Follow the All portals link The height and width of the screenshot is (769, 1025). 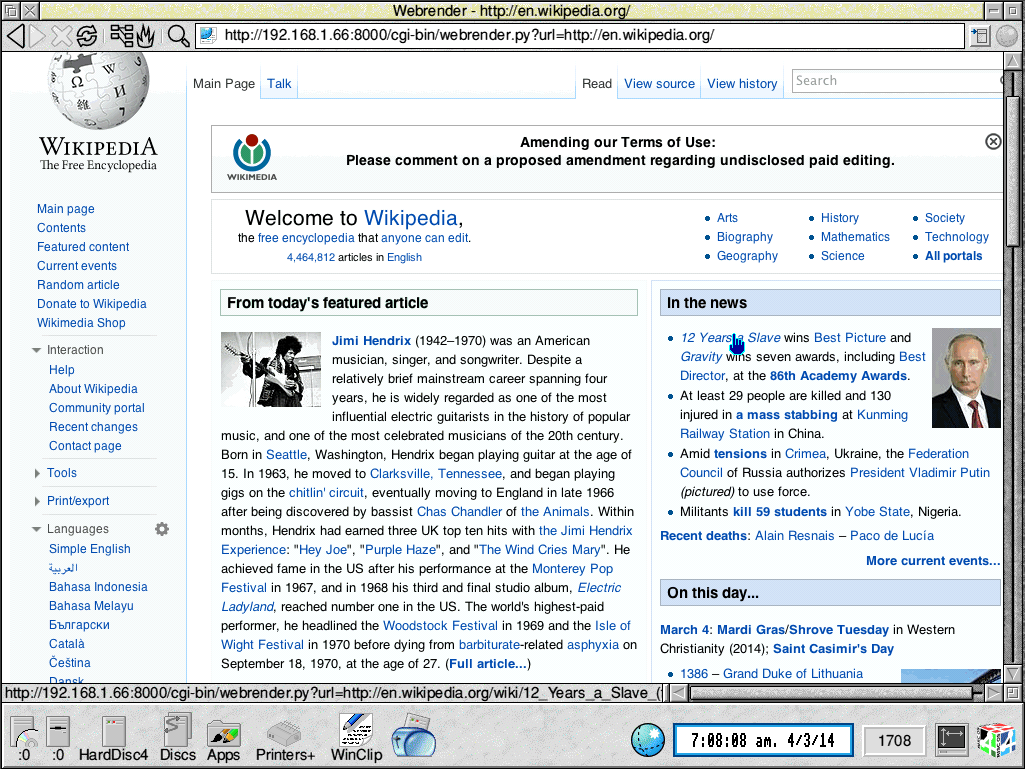953,256
